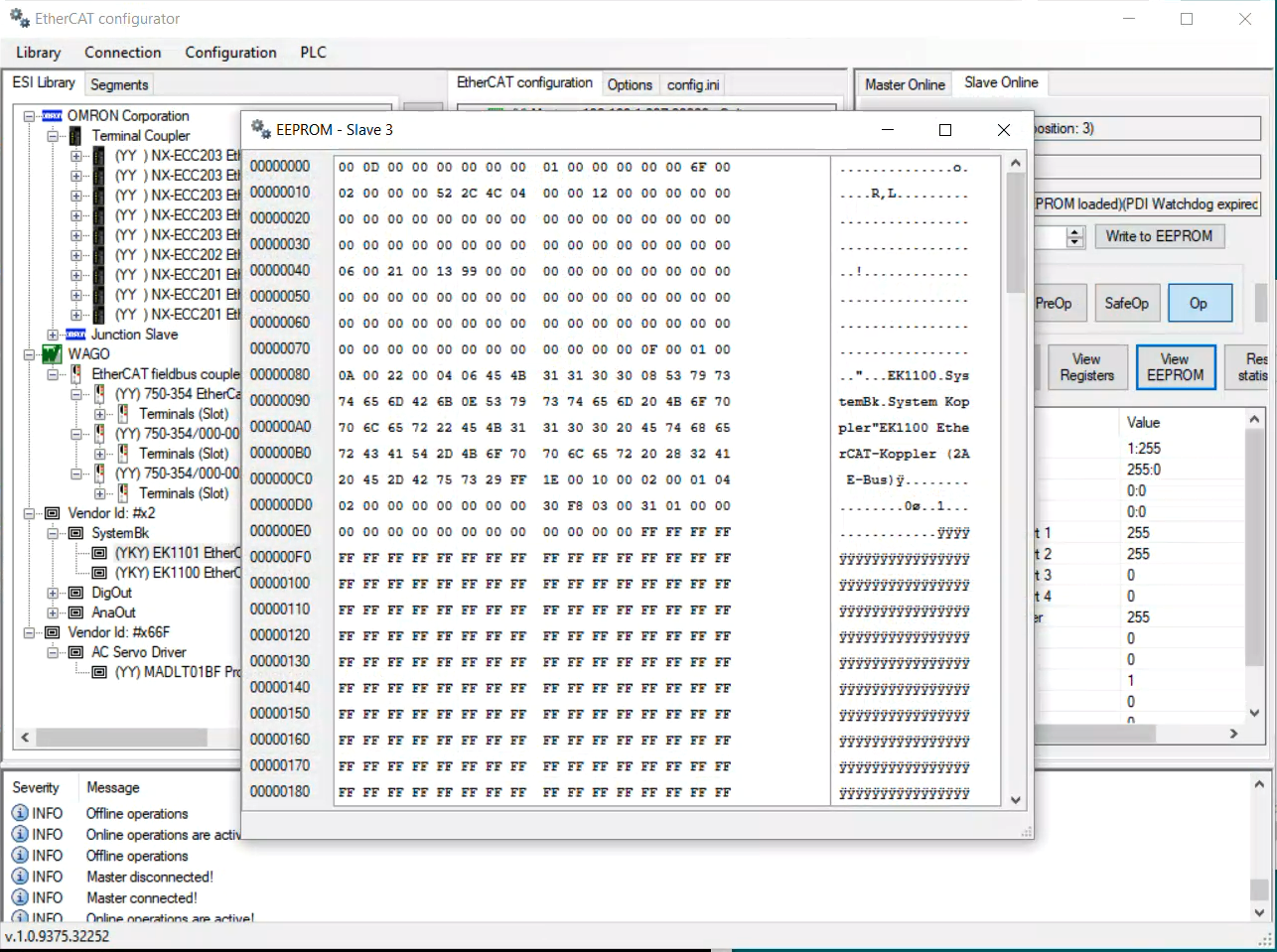Set slave state to SafeOp
Screen dimensions: 1277x952
[1126, 303]
